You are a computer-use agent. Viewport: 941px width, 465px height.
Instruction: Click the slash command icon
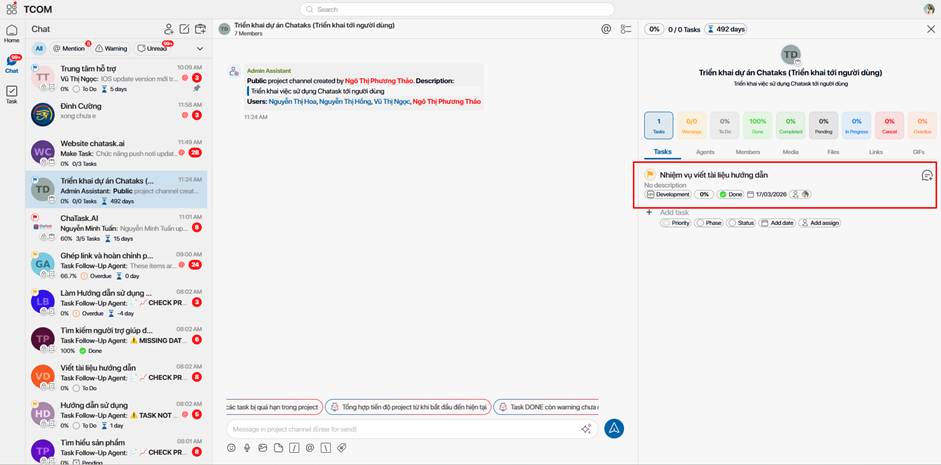coord(294,448)
